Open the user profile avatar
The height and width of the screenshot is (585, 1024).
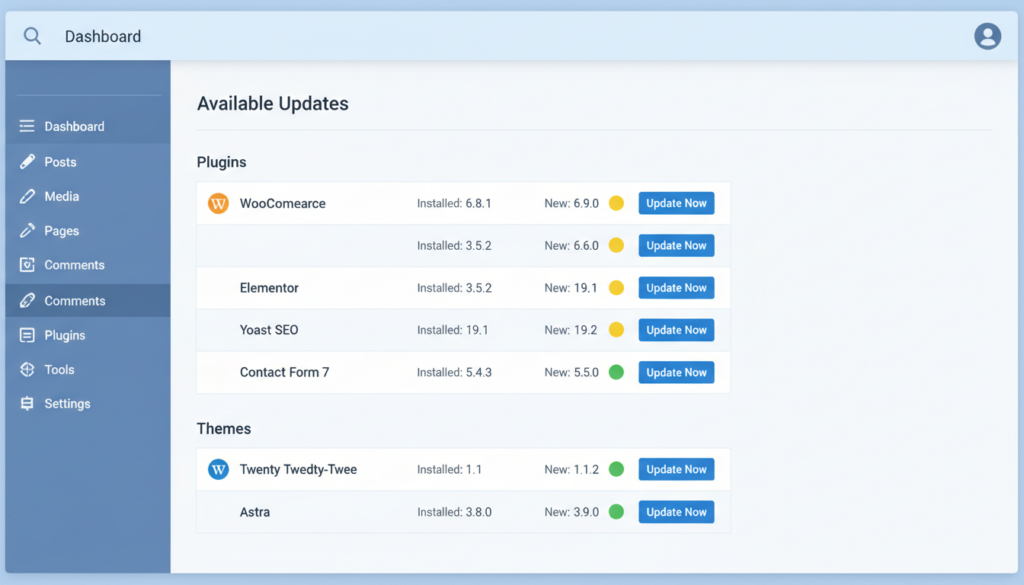987,36
